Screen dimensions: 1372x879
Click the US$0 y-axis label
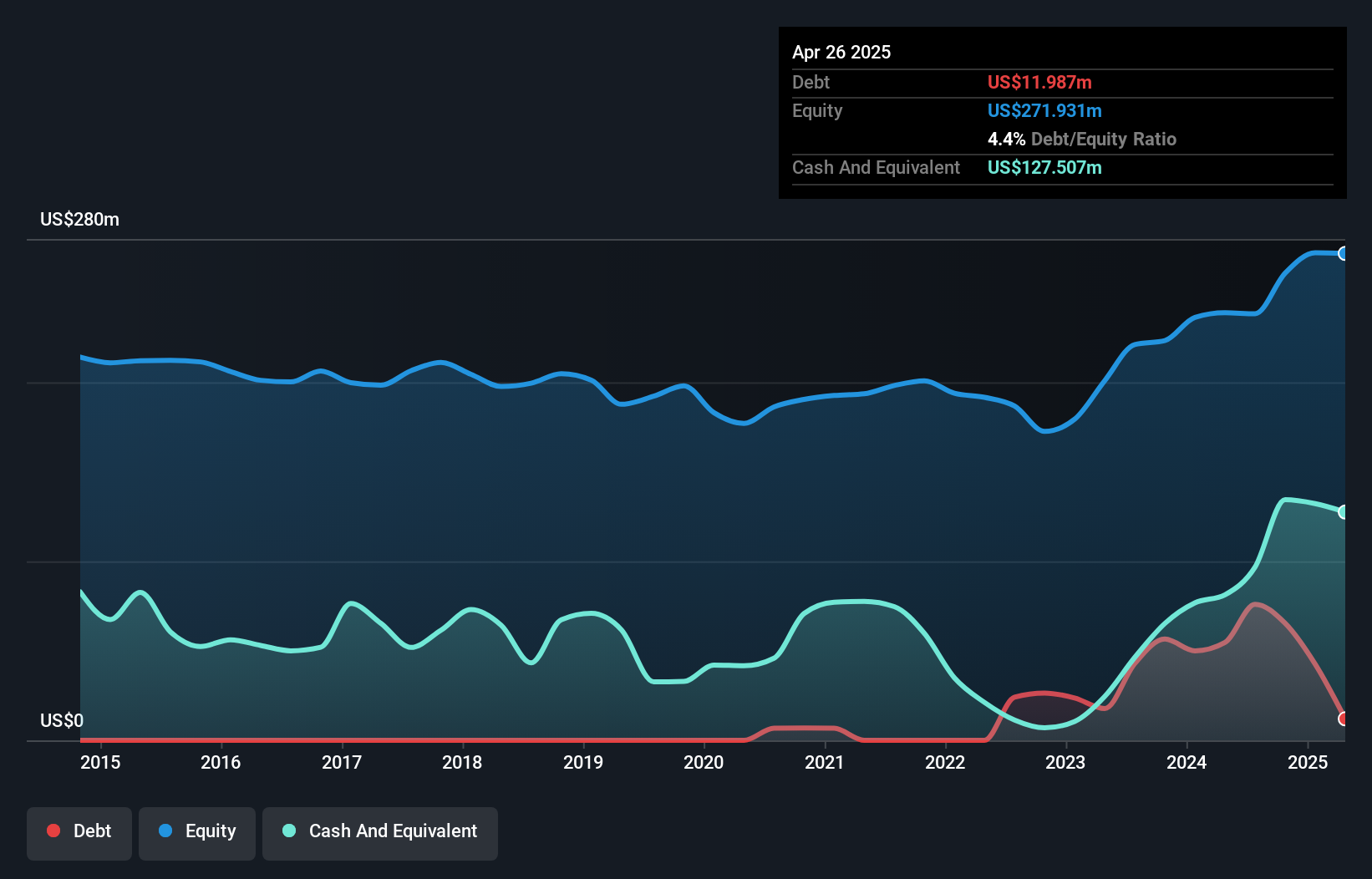click(x=62, y=721)
